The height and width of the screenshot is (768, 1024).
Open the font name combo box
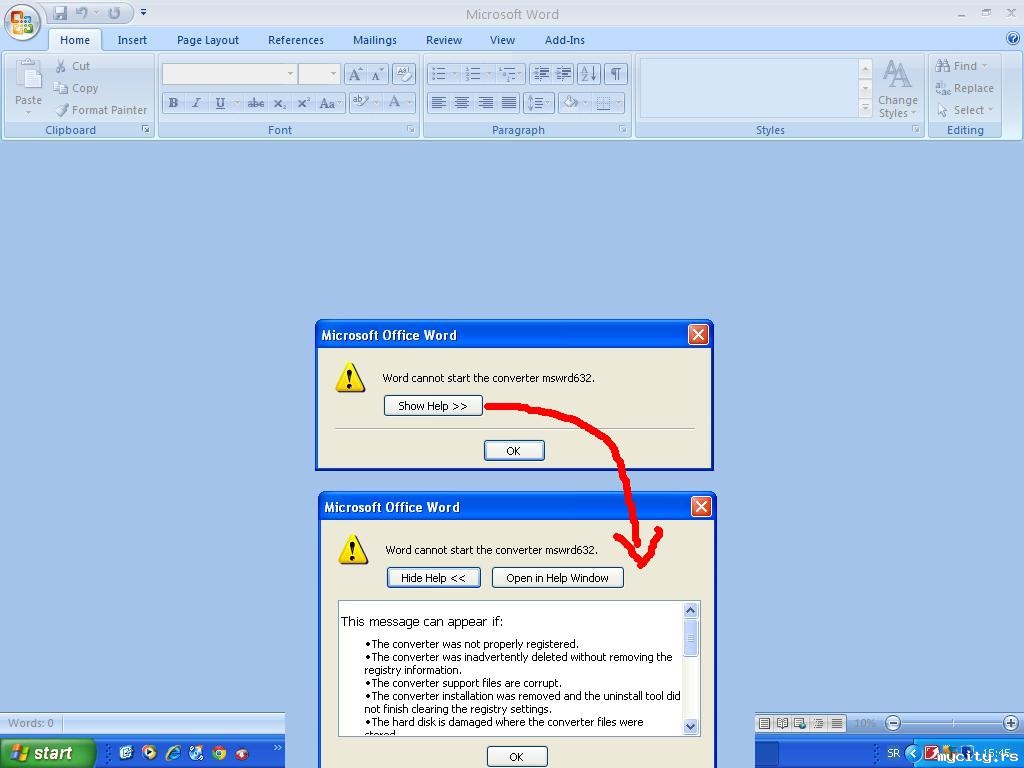229,74
